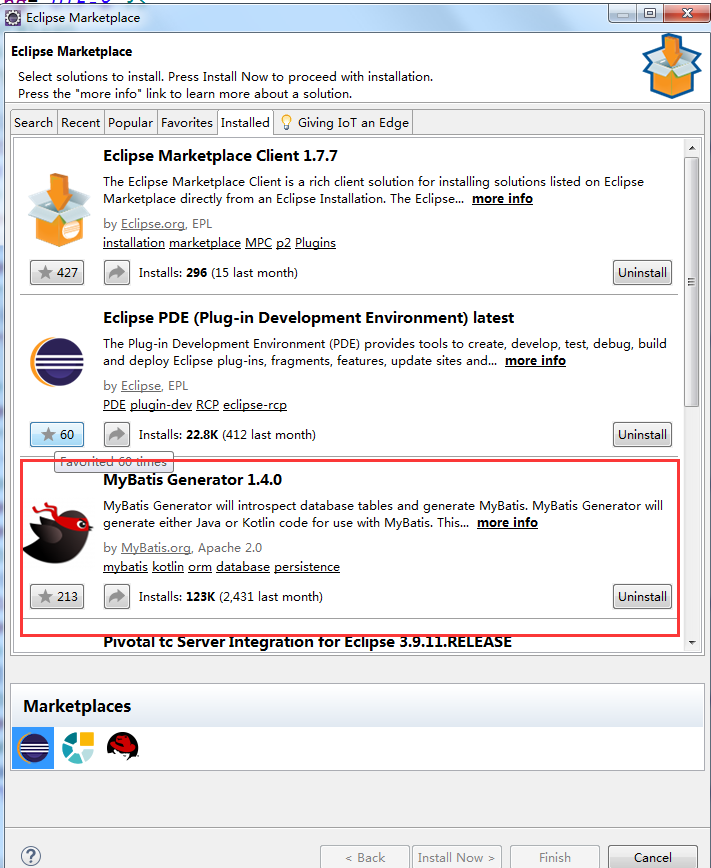The image size is (711, 868).
Task: Click the list scrollbar up arrow
Action: point(692,148)
